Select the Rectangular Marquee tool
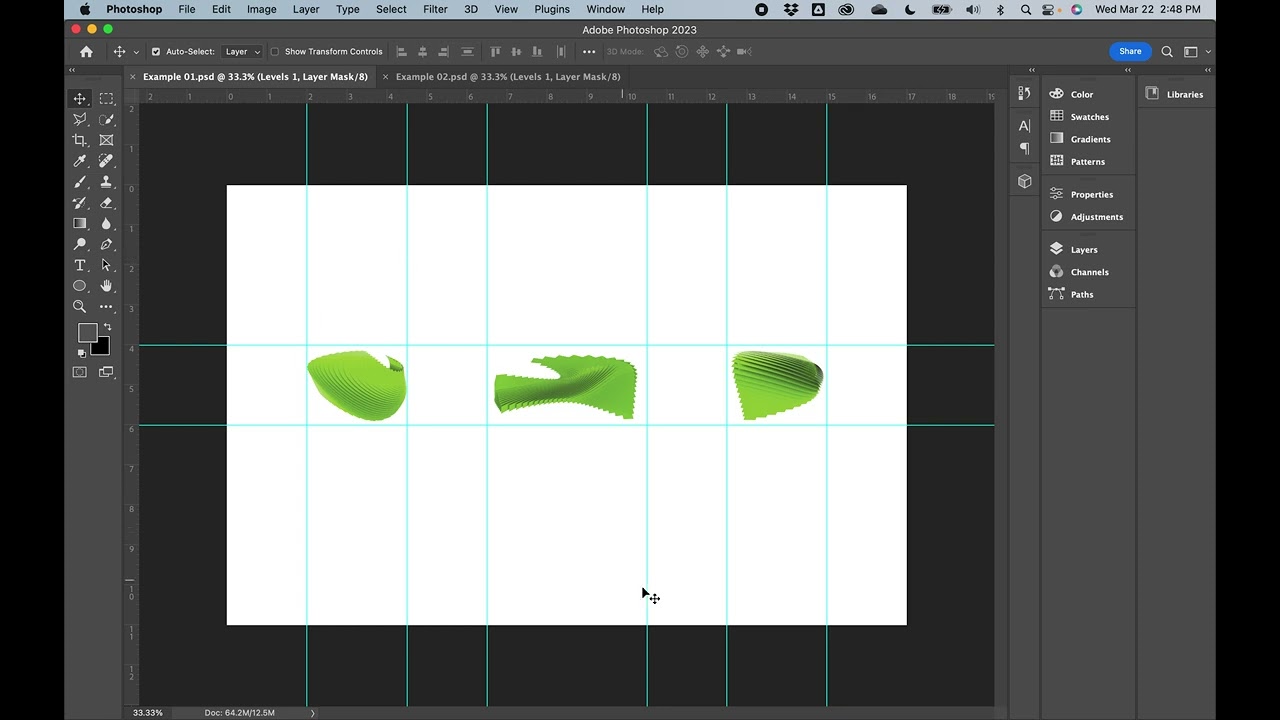Screen dimensions: 1280x720 point(106,98)
